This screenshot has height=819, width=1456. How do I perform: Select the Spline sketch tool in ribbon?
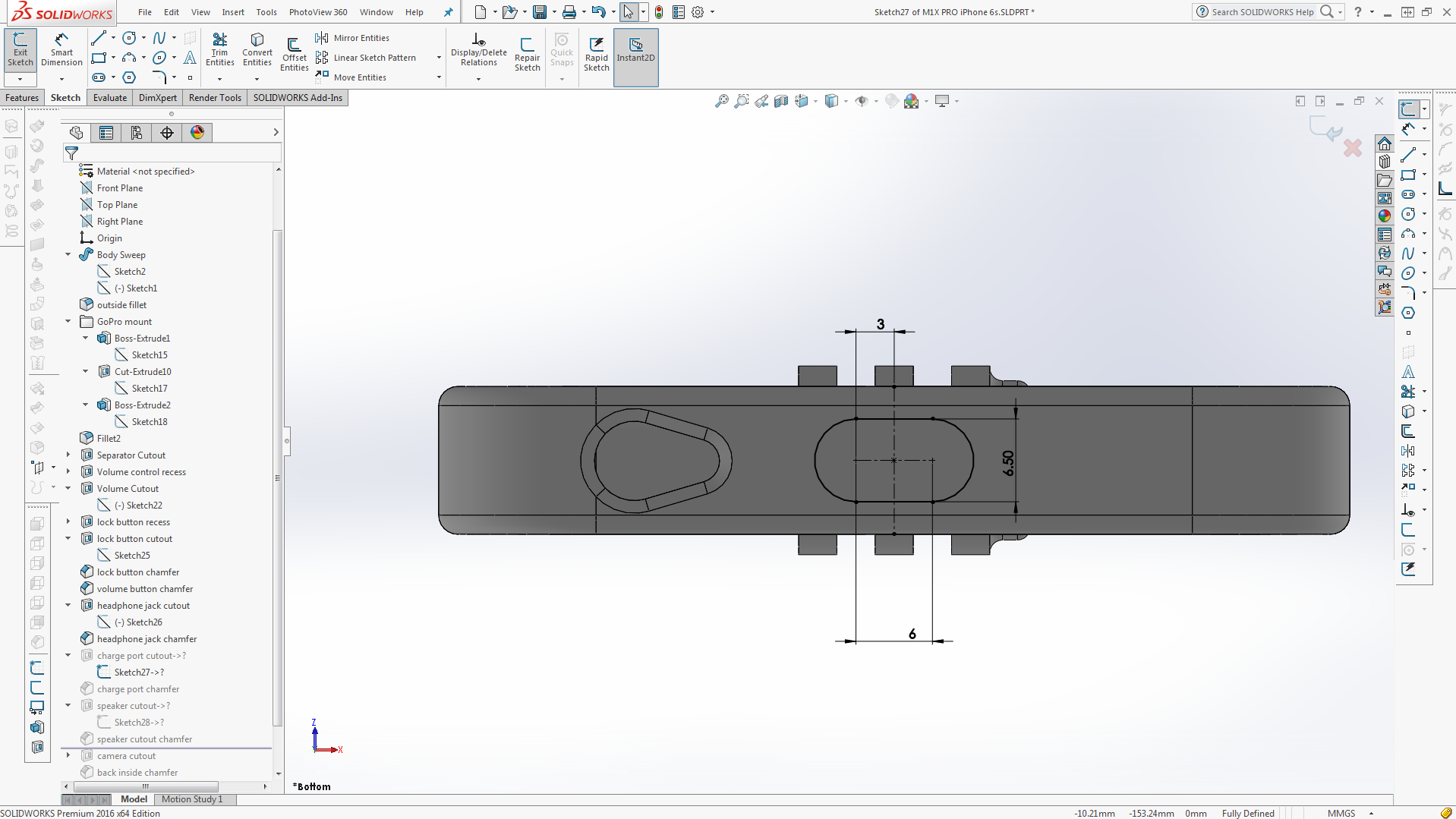click(159, 38)
